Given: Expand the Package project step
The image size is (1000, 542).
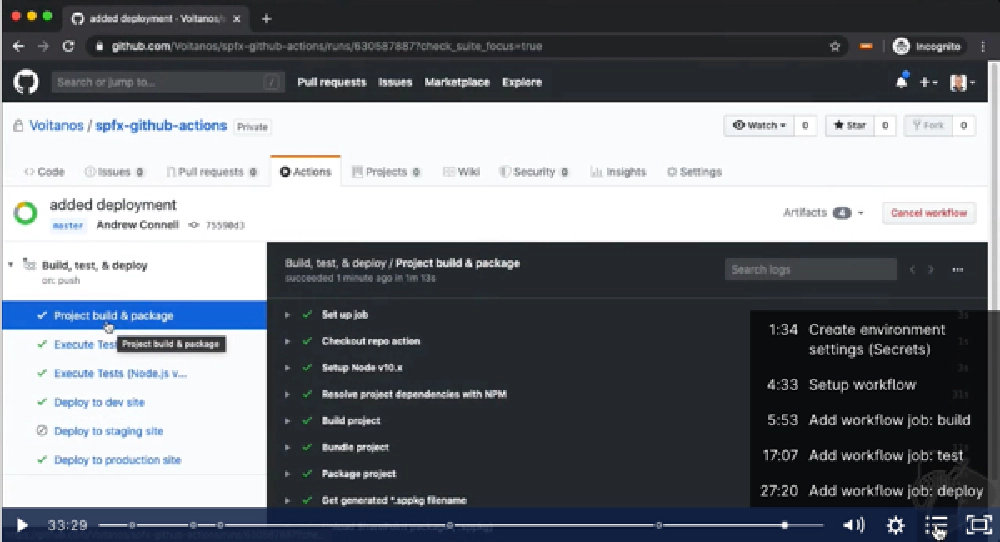Looking at the screenshot, I should 288,474.
